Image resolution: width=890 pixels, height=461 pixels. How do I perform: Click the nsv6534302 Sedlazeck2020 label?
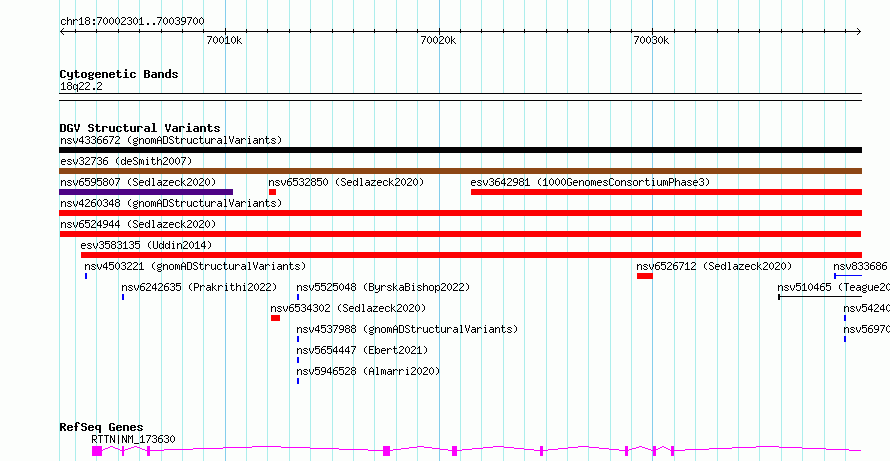point(348,308)
